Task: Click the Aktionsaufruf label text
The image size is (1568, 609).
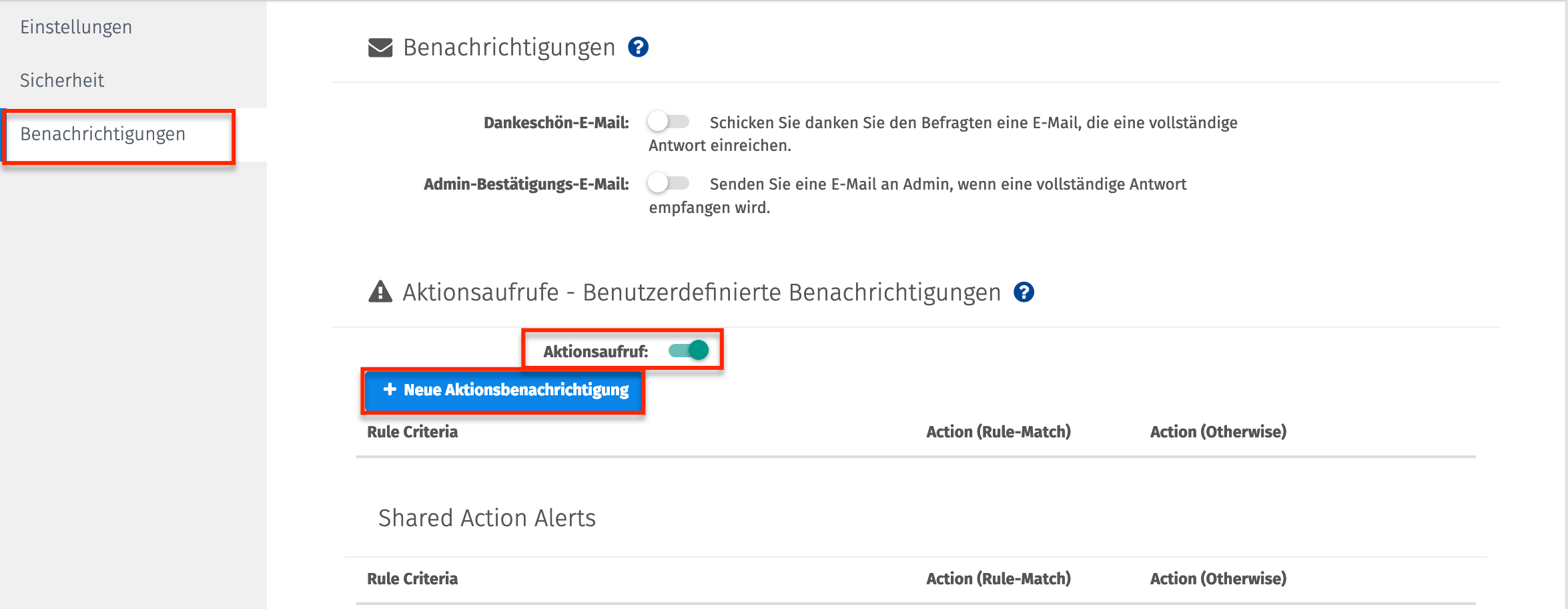Action: click(x=597, y=349)
